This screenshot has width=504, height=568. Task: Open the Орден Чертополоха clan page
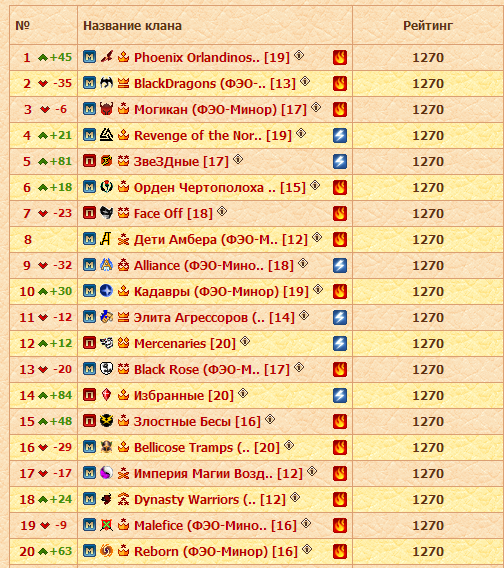[x=220, y=188]
